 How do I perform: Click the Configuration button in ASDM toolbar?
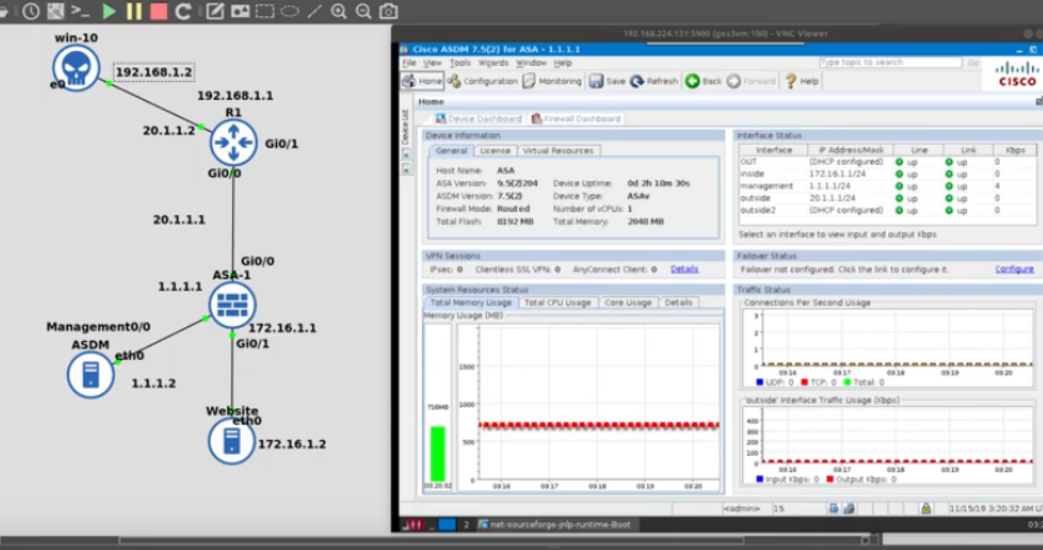pyautogui.click(x=483, y=81)
